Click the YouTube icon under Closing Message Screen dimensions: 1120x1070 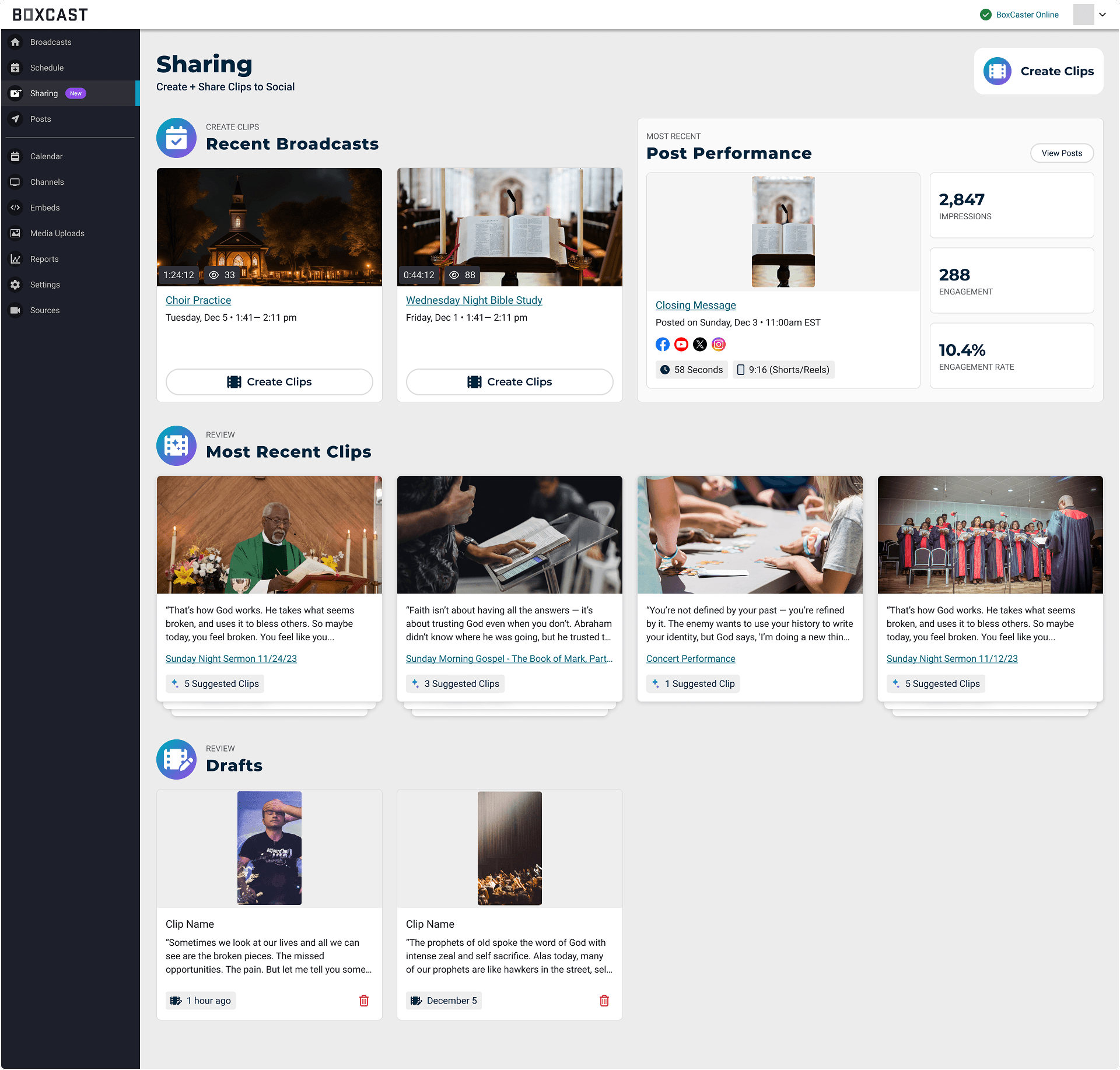click(x=681, y=345)
